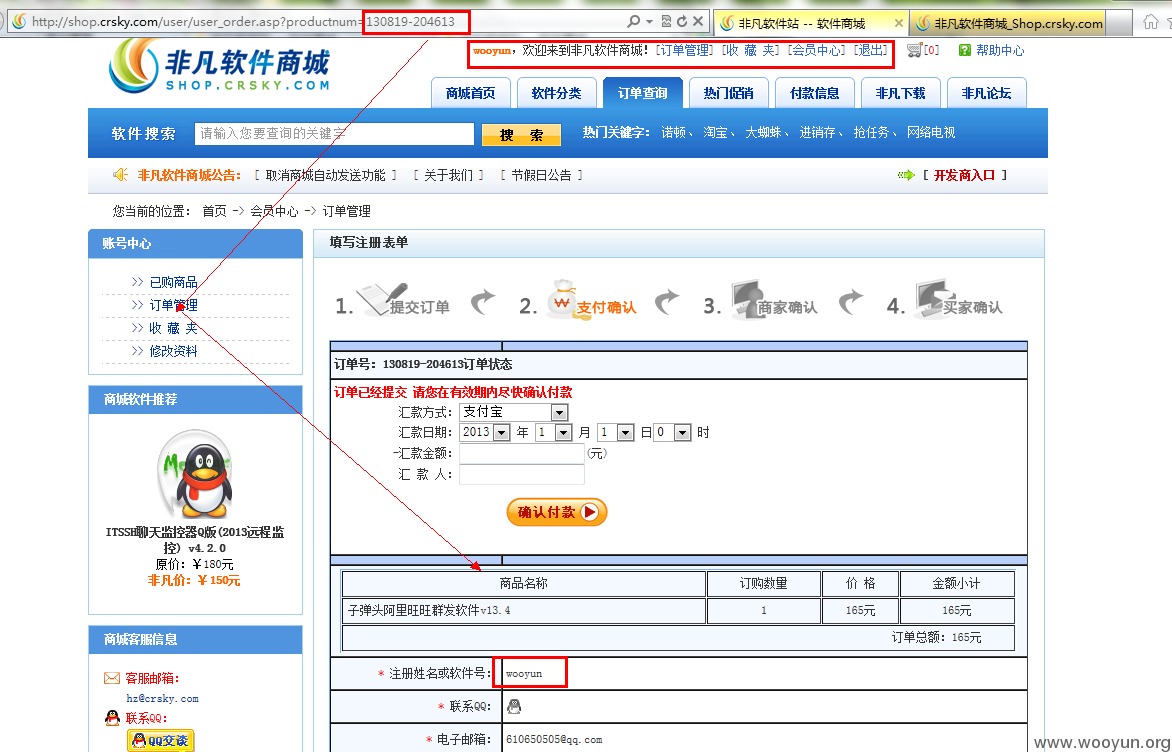Click the green arrow beside 开发商入口
Viewport: 1172px width, 752px height.
[x=906, y=175]
